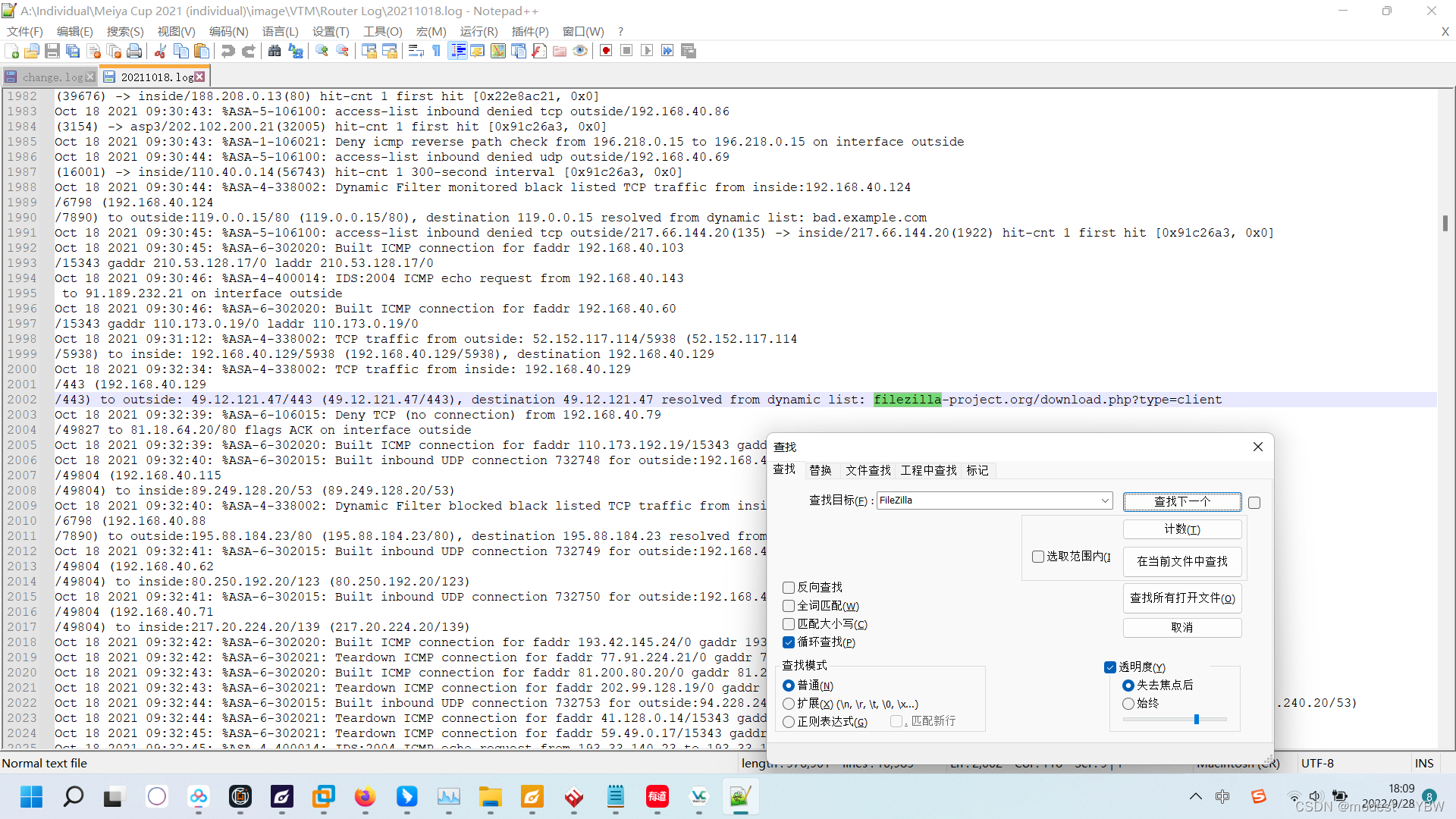Open the 编码 menu
Screen dimensions: 1456x819
click(228, 31)
